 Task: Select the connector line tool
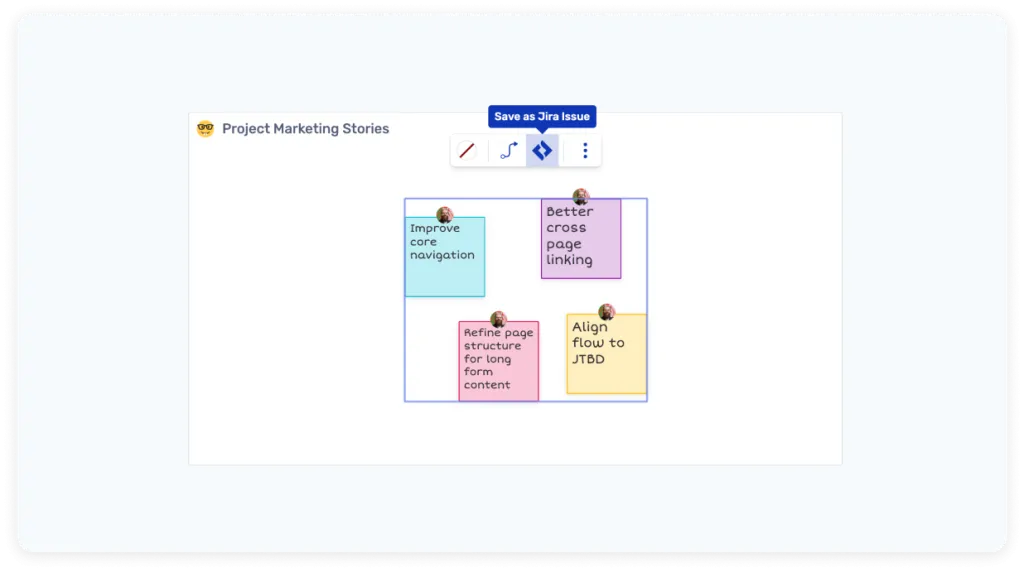(x=509, y=151)
